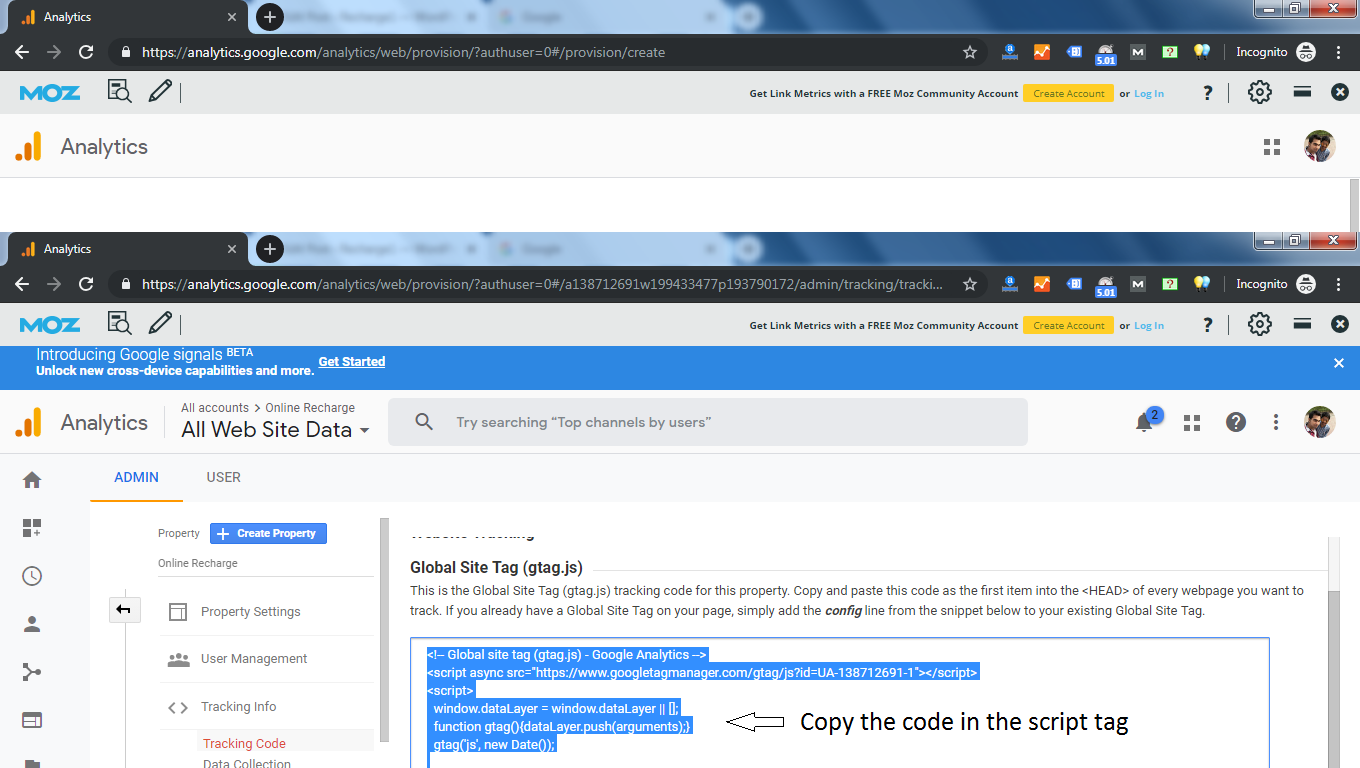Click the Create Property button

(x=268, y=533)
